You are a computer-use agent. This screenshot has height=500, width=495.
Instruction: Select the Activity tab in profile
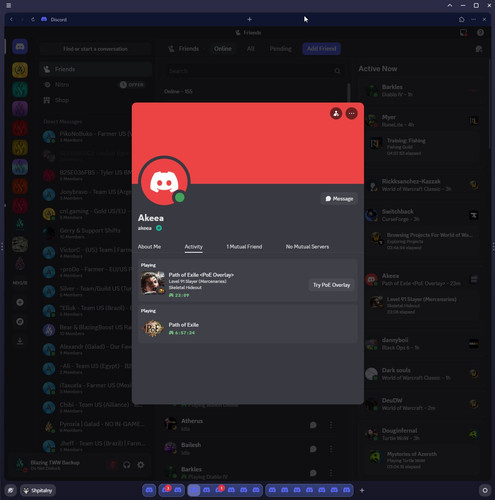(194, 247)
